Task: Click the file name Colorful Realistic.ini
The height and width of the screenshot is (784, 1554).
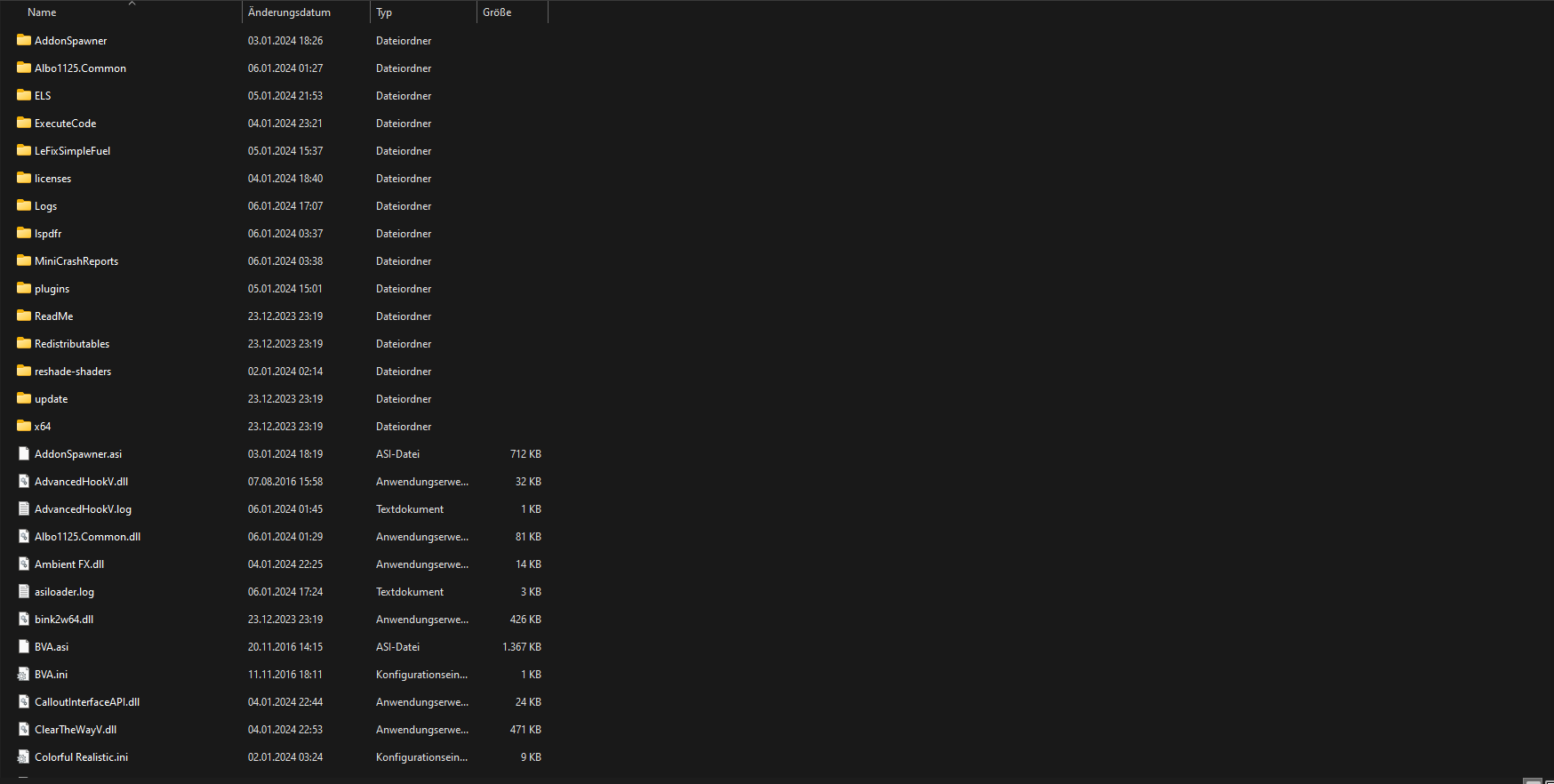Action: click(x=81, y=757)
